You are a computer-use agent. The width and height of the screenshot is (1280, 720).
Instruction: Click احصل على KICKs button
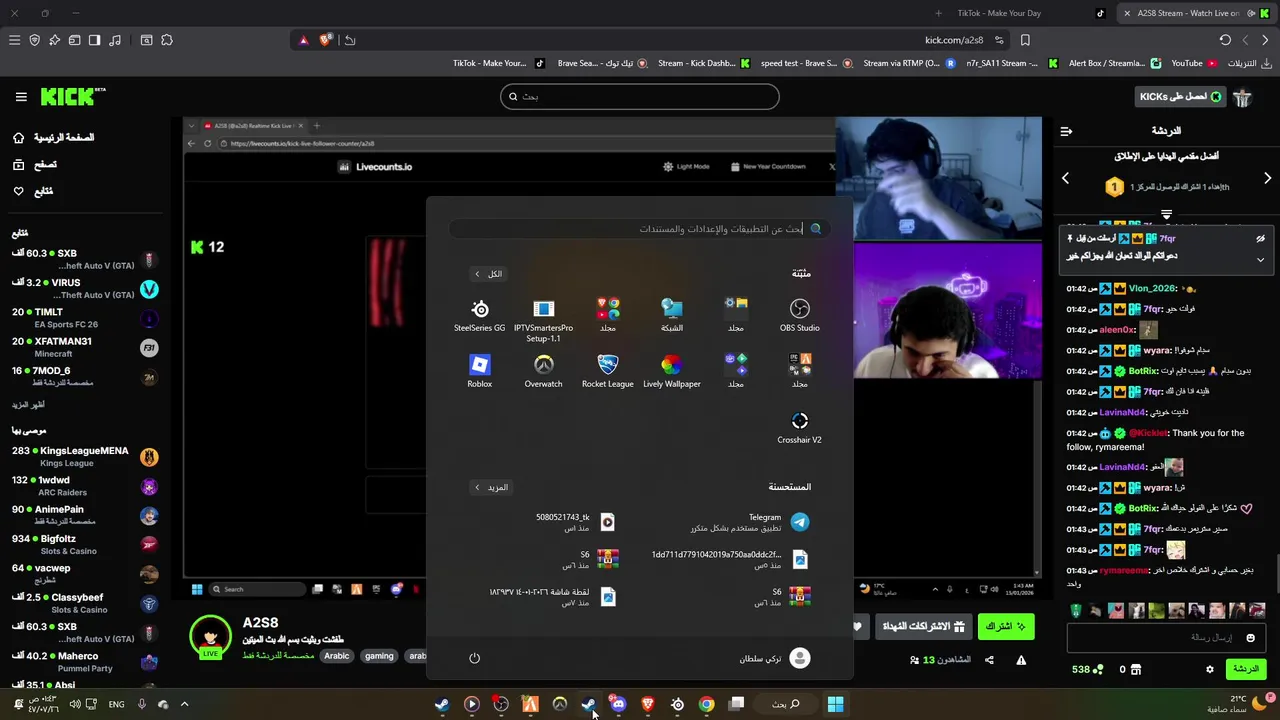coord(1181,97)
